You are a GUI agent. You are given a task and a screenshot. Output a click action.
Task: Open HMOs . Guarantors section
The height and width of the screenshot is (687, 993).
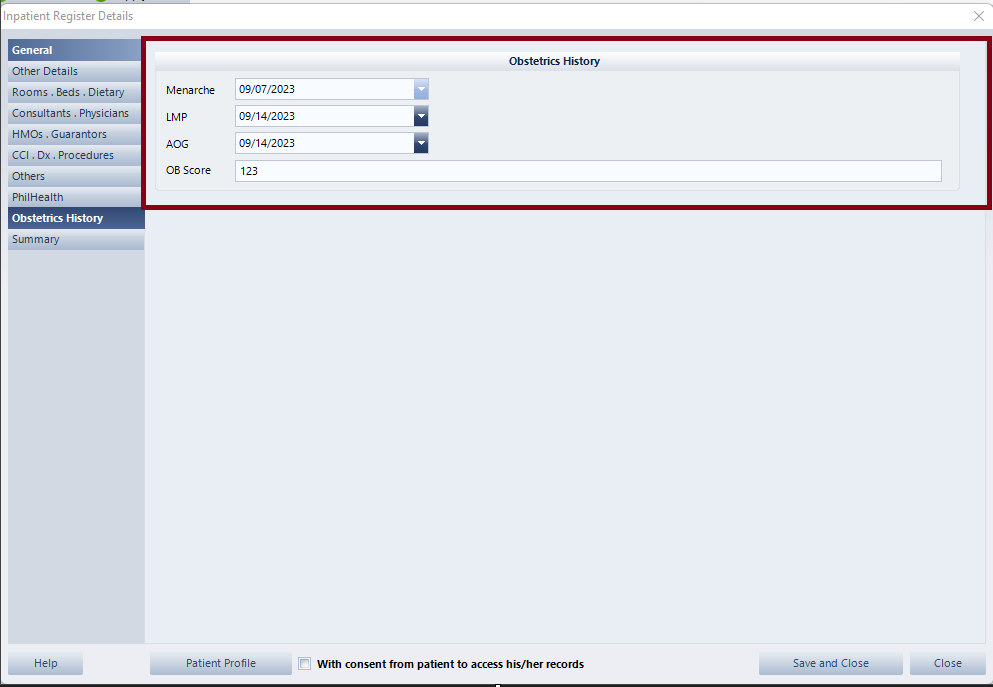(x=75, y=134)
